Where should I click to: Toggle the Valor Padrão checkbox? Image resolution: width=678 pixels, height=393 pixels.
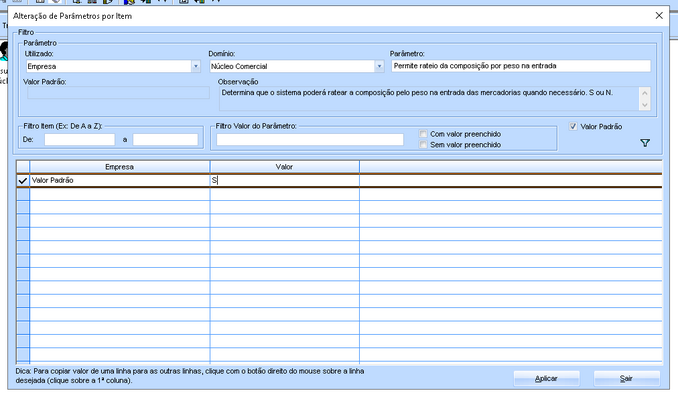click(573, 126)
